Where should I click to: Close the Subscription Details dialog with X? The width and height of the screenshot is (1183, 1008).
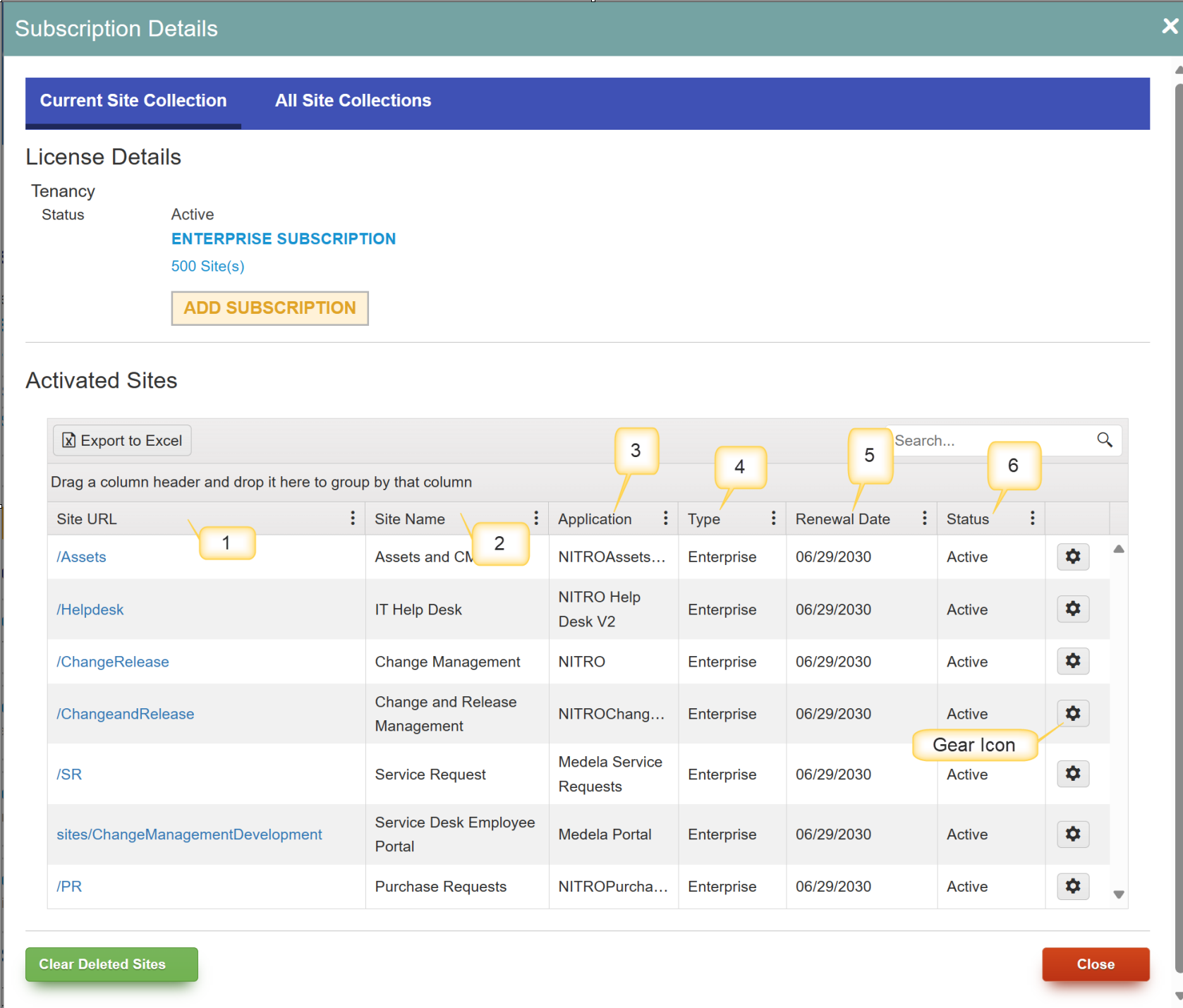1170,26
